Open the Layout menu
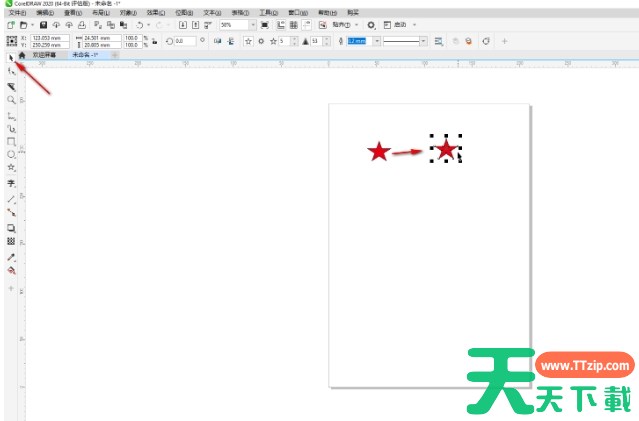The image size is (639, 421). point(100,13)
